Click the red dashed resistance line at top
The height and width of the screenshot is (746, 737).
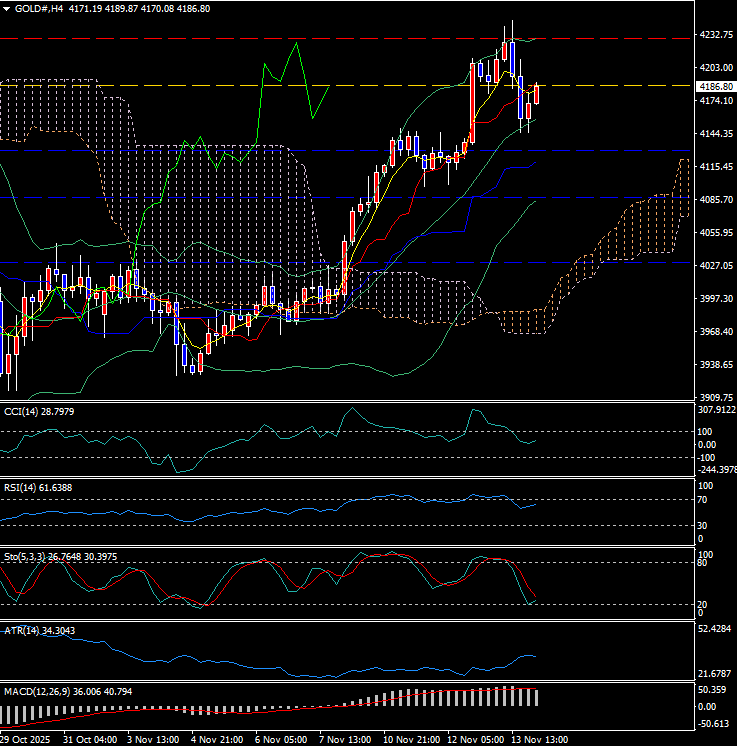(x=300, y=39)
